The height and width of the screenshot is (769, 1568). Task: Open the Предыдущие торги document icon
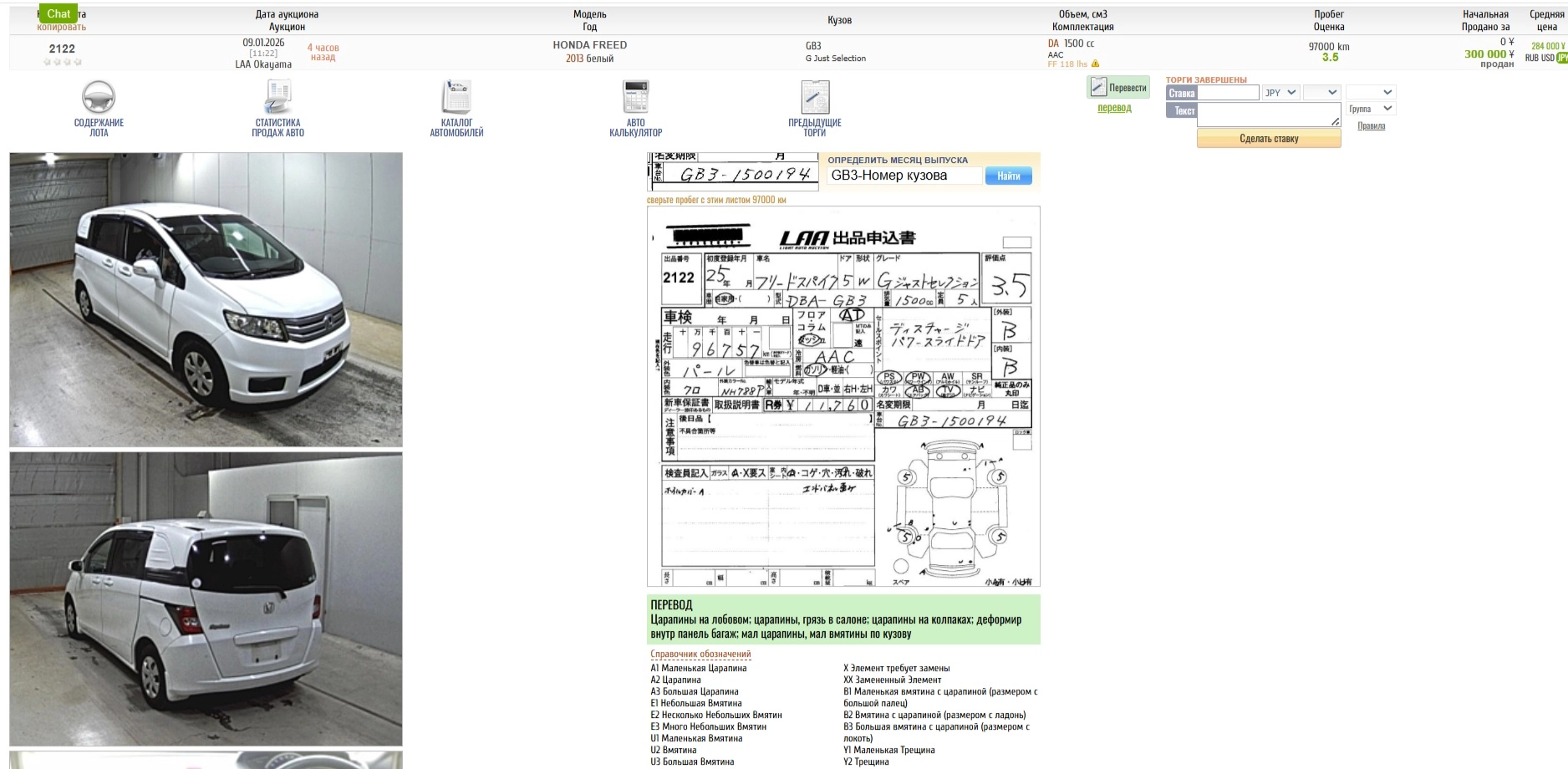pos(814,98)
